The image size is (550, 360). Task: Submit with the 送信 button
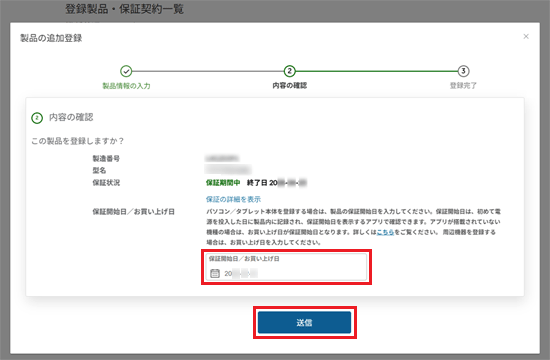pos(304,322)
